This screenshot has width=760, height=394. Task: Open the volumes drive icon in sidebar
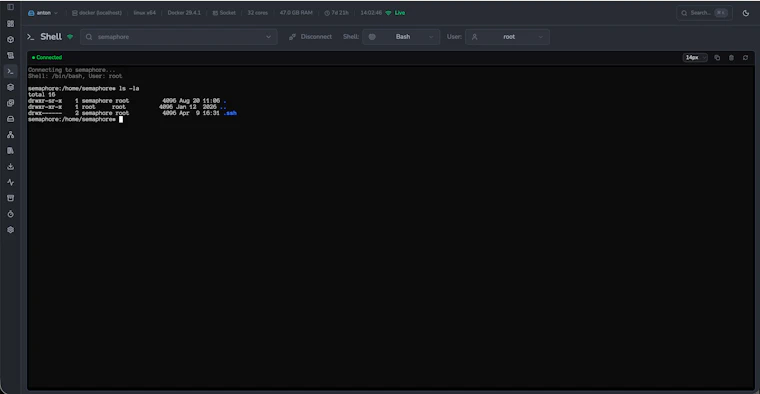click(10, 119)
